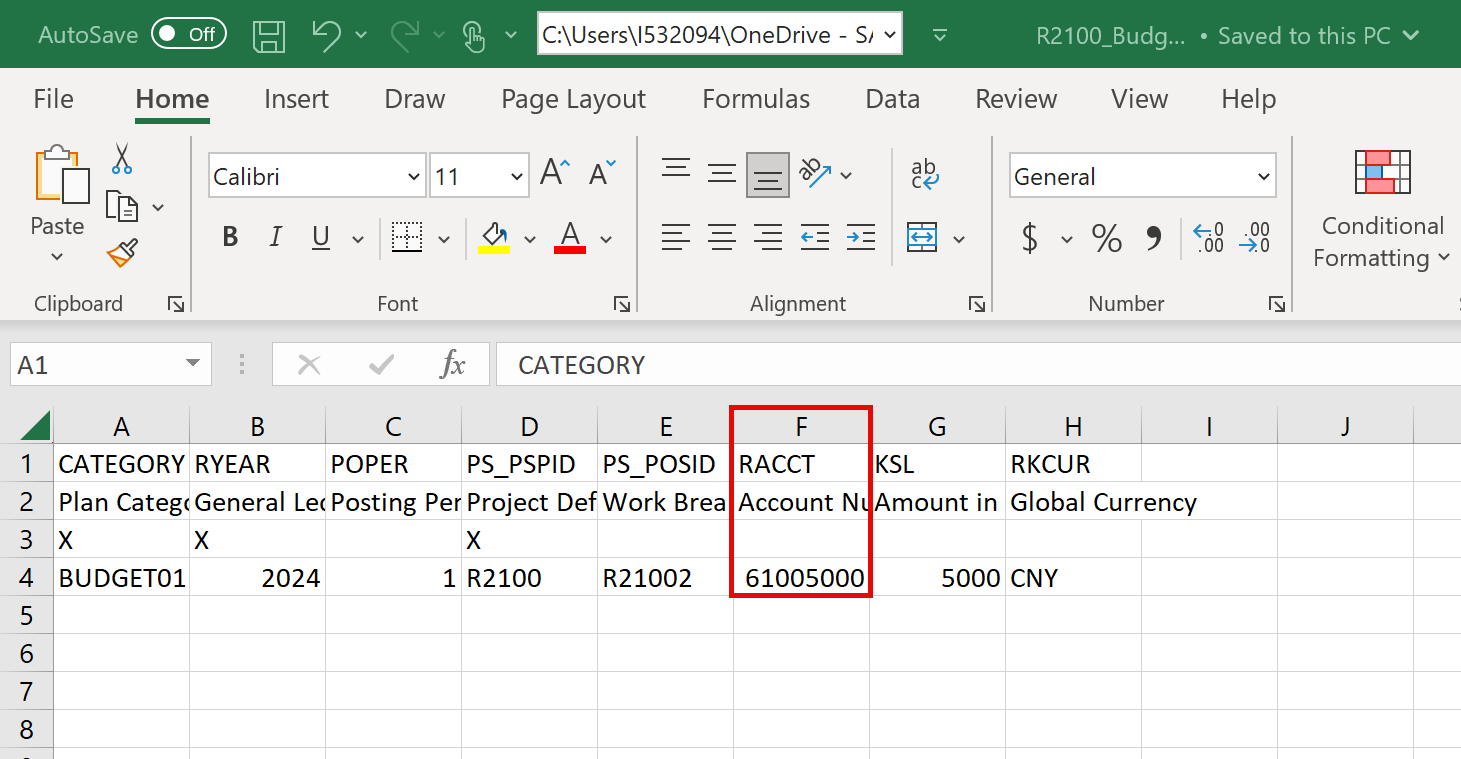Switch to the Page Layout tab
The height and width of the screenshot is (759, 1461).
point(573,99)
